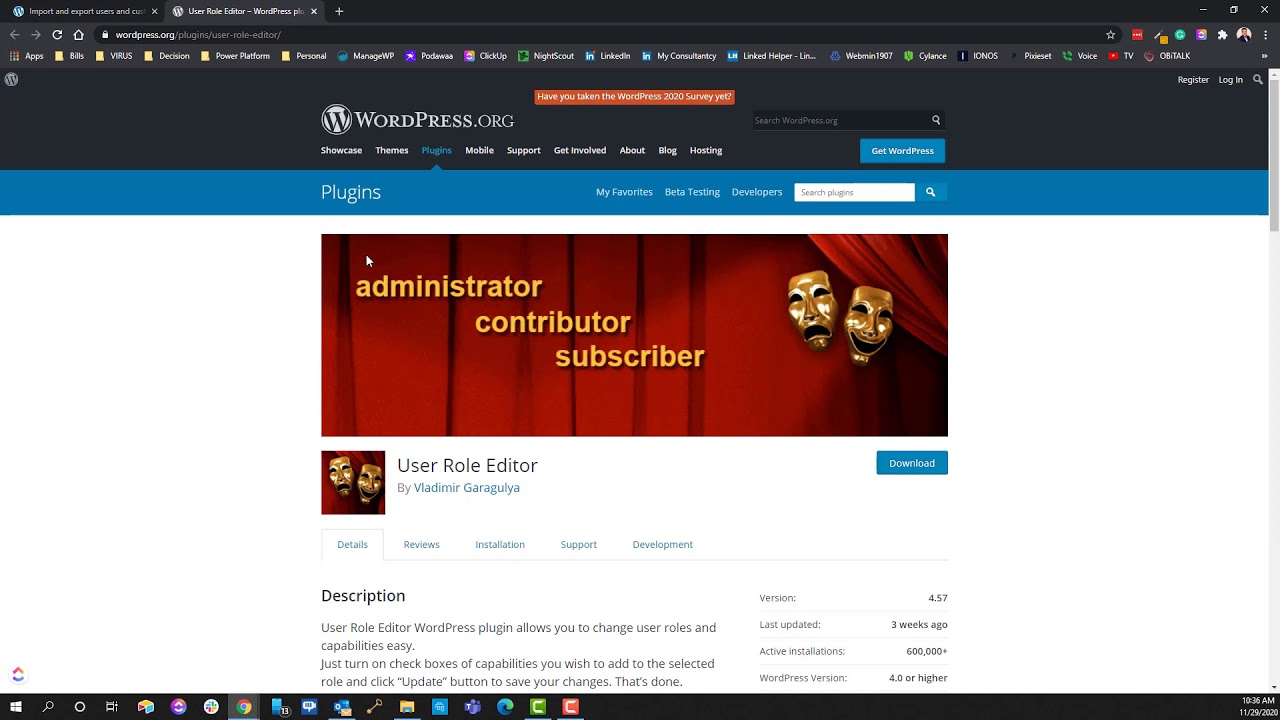
Task: Expand the bookmarks overflow chevron
Action: point(1264,56)
